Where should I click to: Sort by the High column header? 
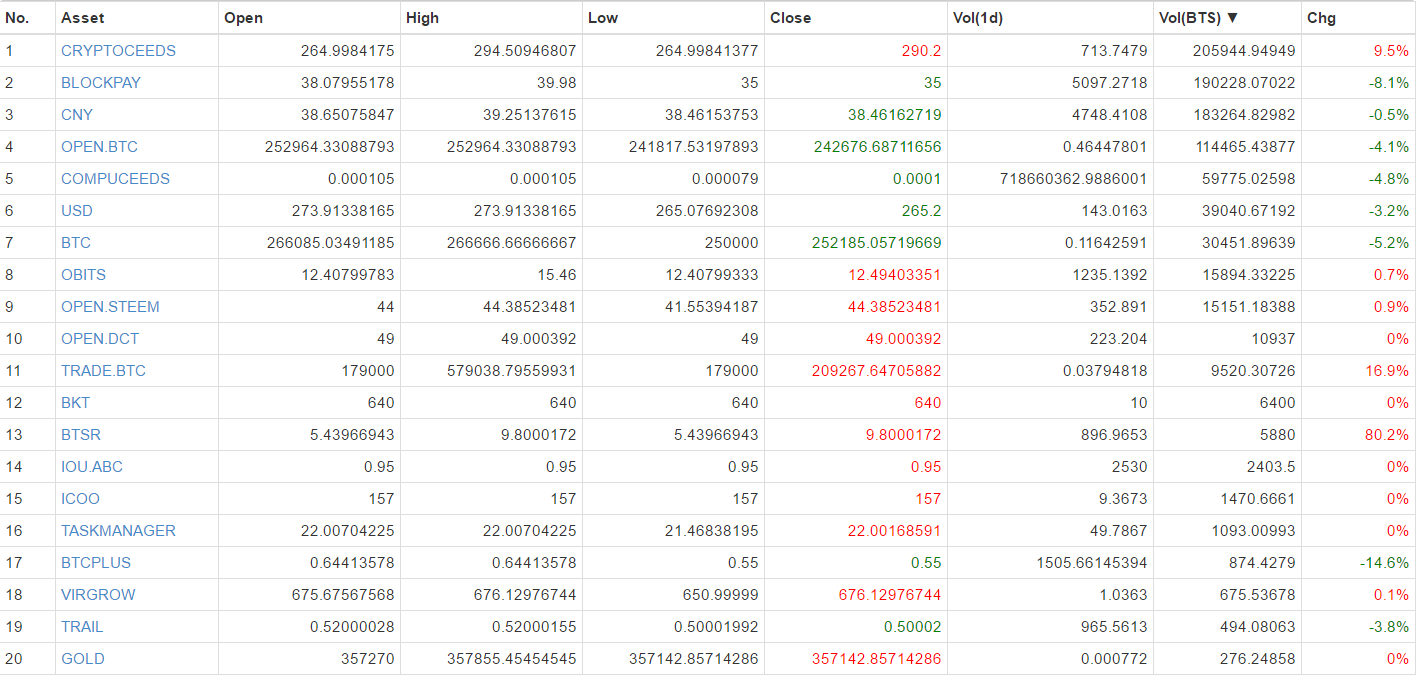click(423, 18)
